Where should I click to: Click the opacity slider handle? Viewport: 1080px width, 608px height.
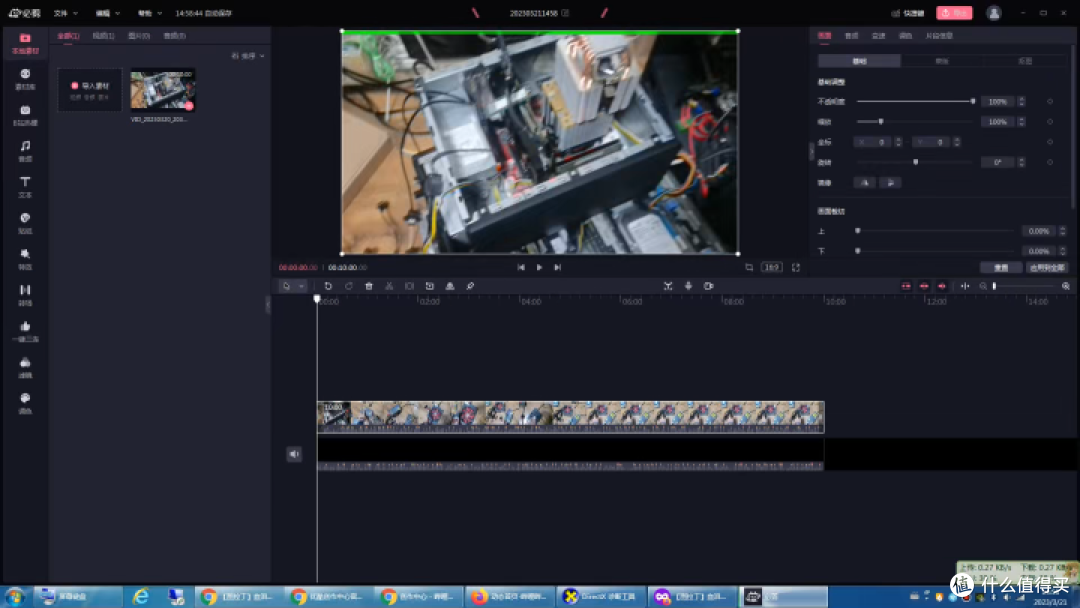(x=973, y=101)
